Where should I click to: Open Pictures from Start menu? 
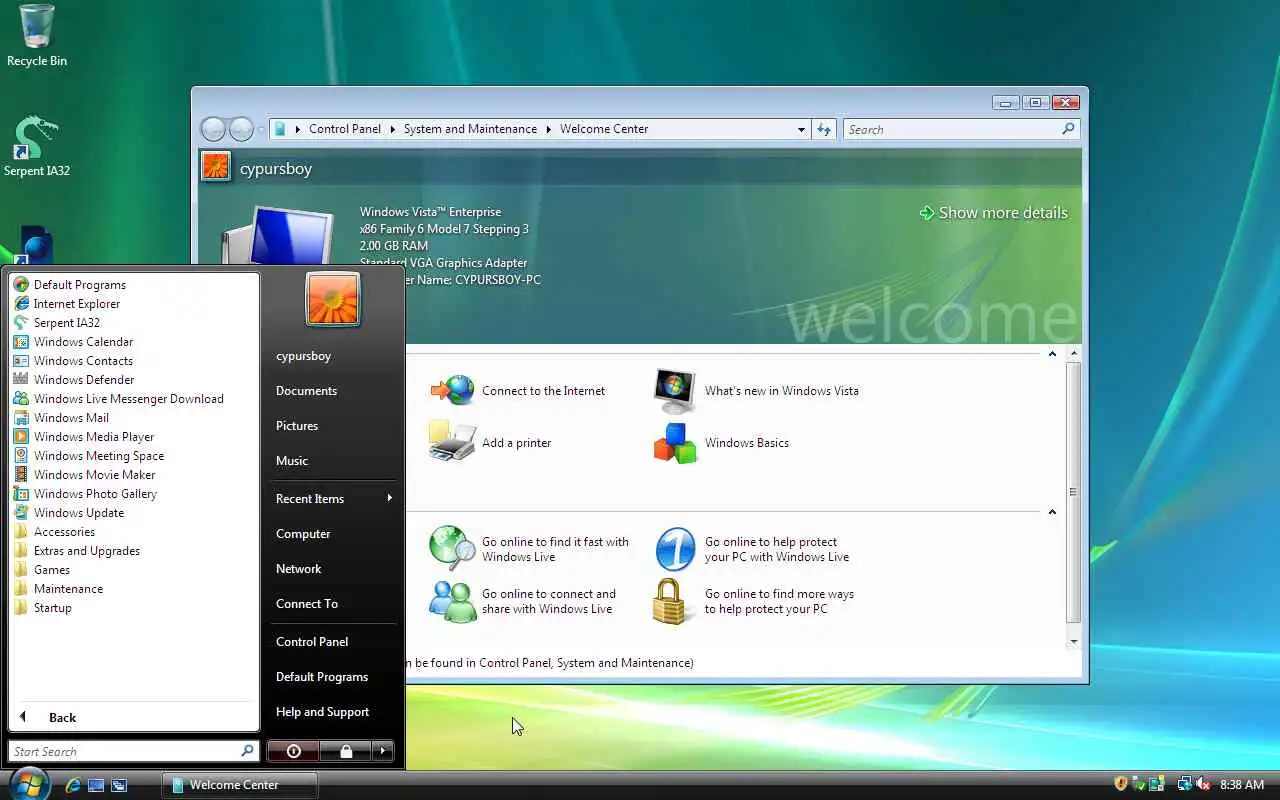pos(333,426)
